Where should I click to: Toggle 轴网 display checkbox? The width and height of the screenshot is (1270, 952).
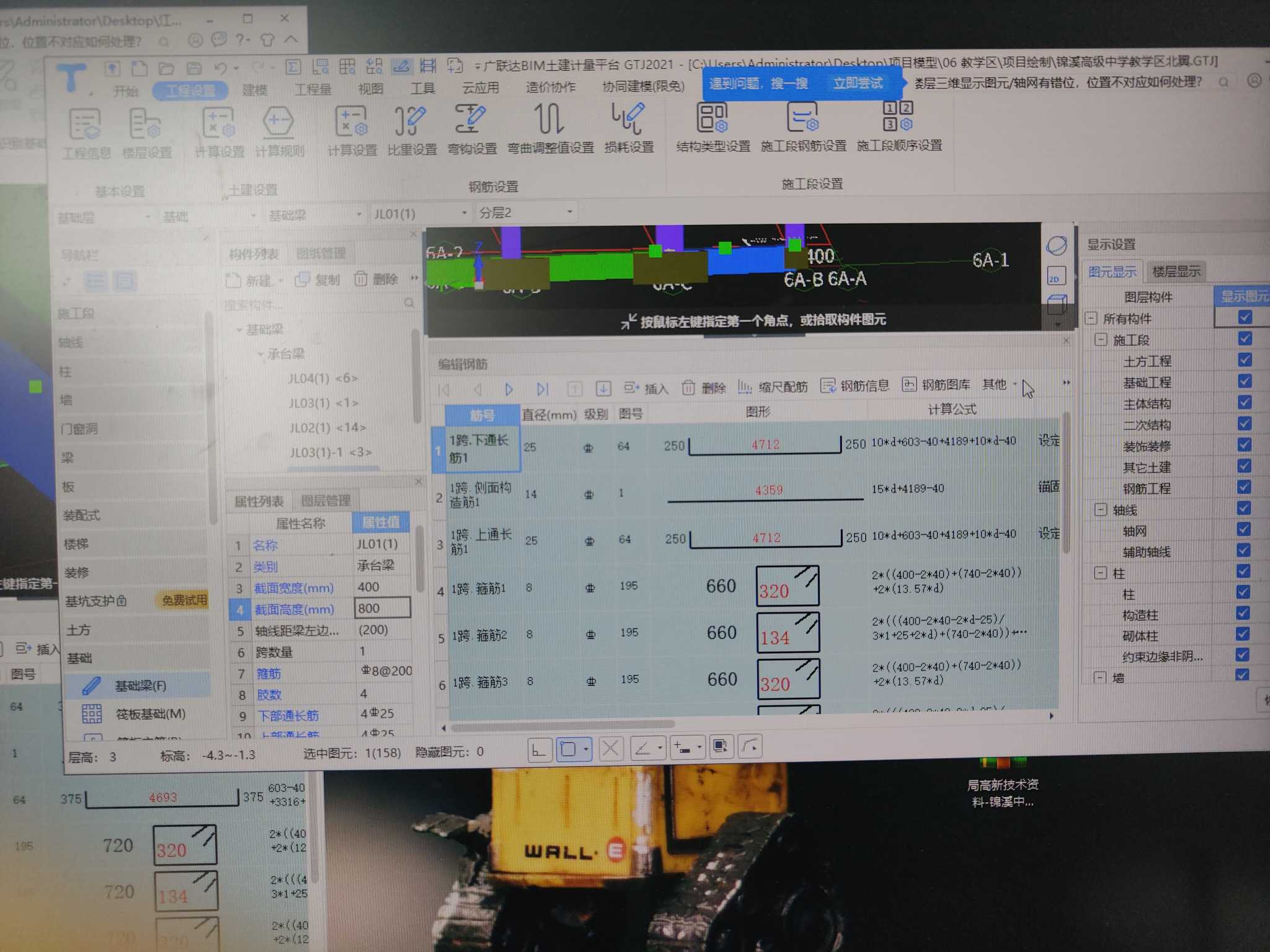[1243, 529]
